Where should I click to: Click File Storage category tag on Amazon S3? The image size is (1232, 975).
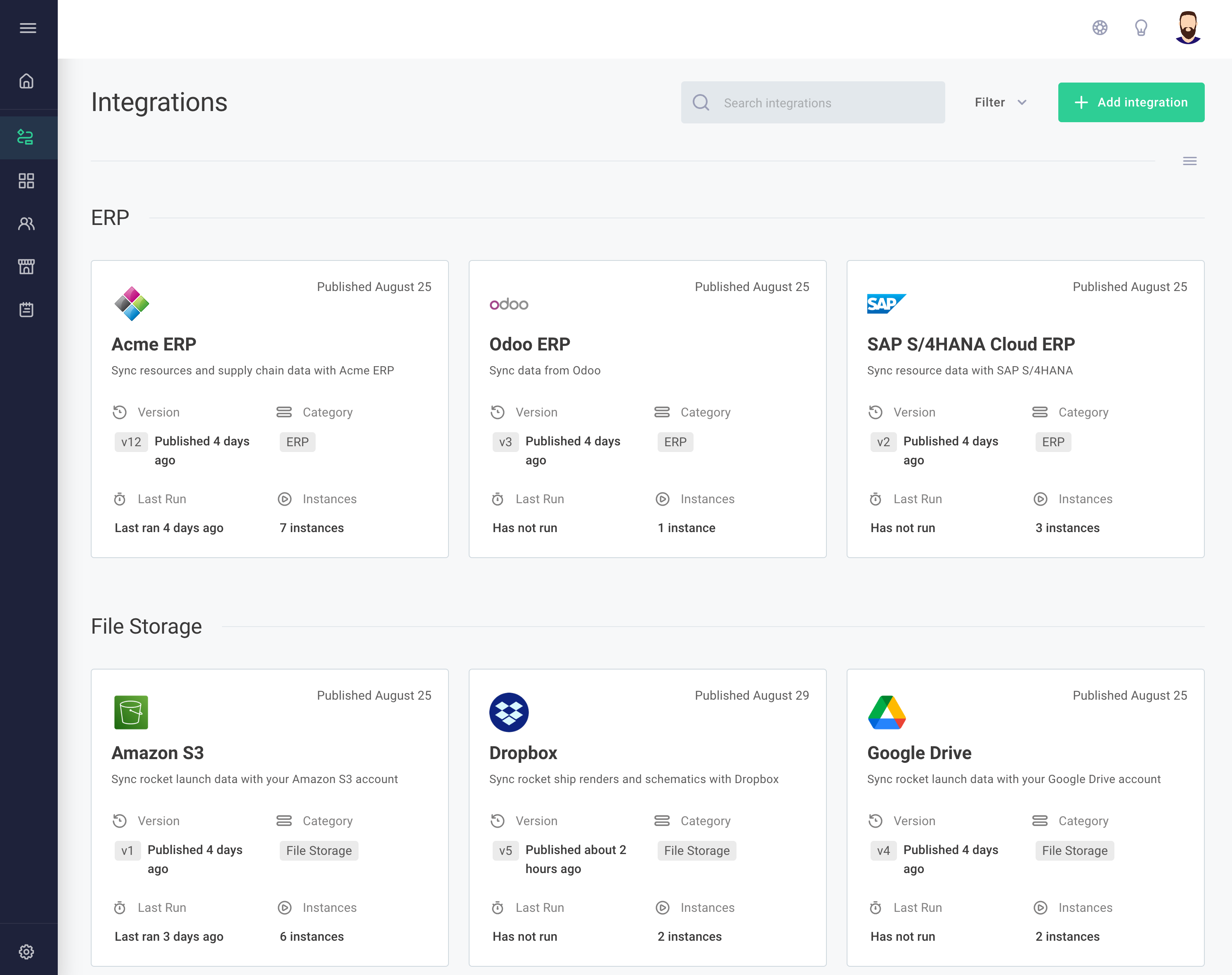(x=319, y=851)
